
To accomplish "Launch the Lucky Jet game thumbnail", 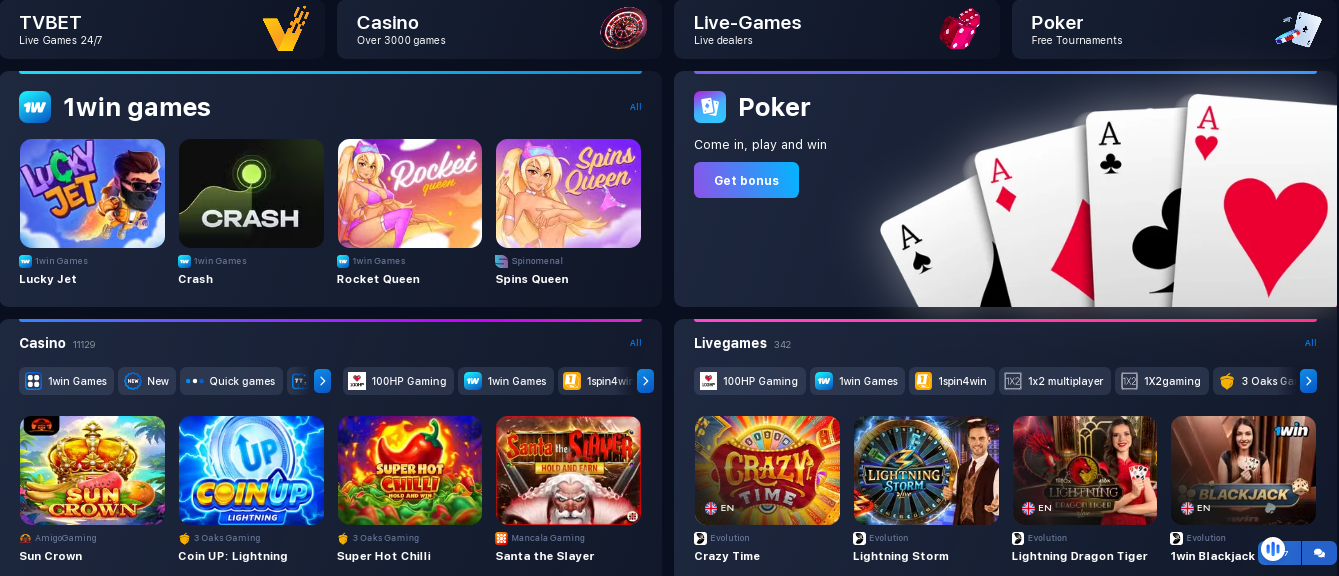I will click(92, 193).
